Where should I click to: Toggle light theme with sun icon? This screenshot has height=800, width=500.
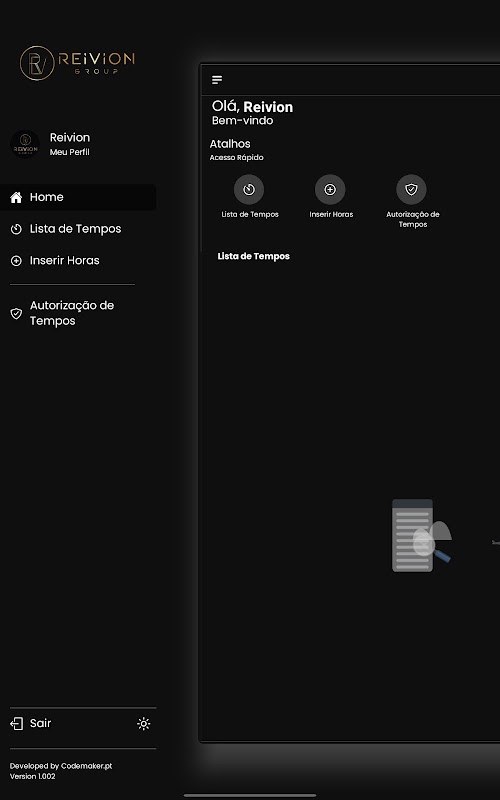[x=144, y=723]
